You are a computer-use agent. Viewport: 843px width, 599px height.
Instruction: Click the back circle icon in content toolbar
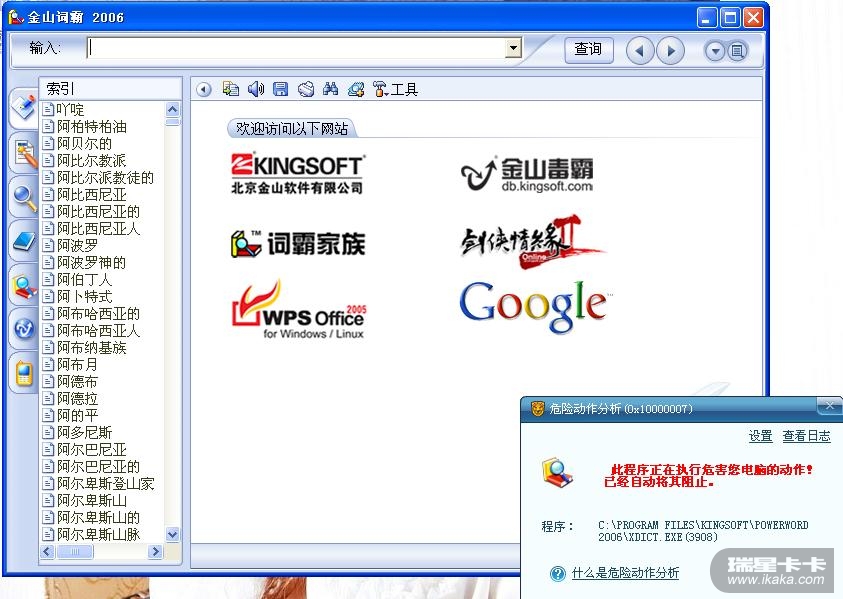coord(204,89)
